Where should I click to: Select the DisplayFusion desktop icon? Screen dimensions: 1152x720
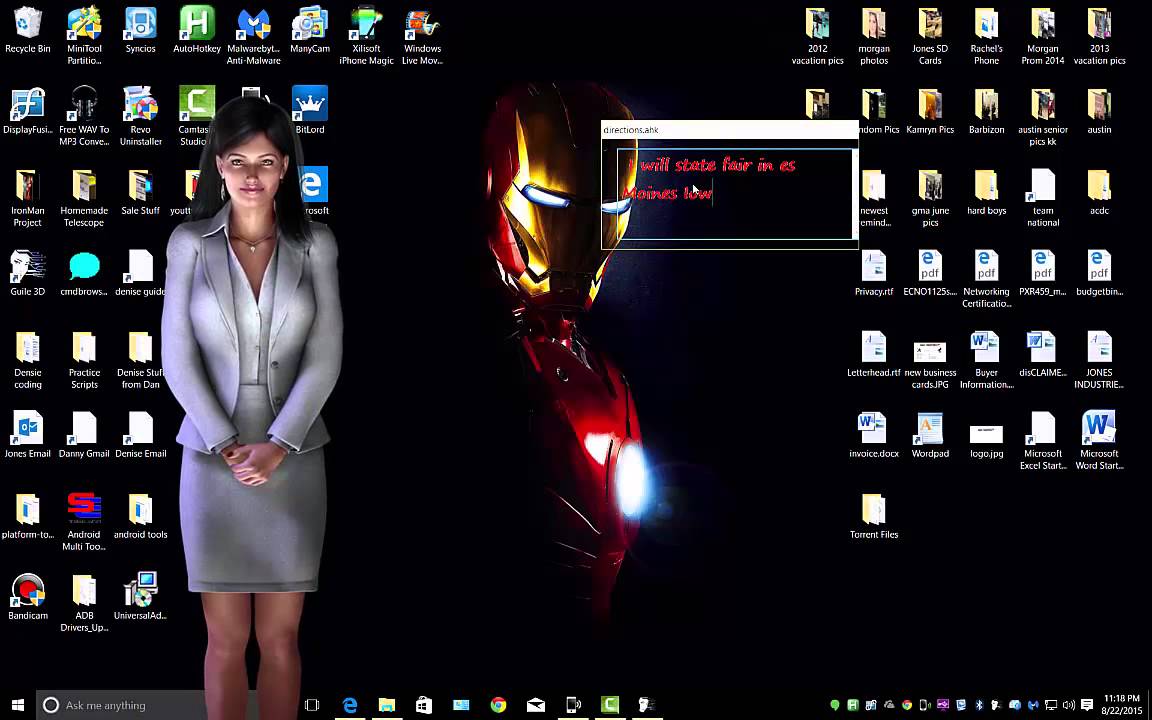28,111
